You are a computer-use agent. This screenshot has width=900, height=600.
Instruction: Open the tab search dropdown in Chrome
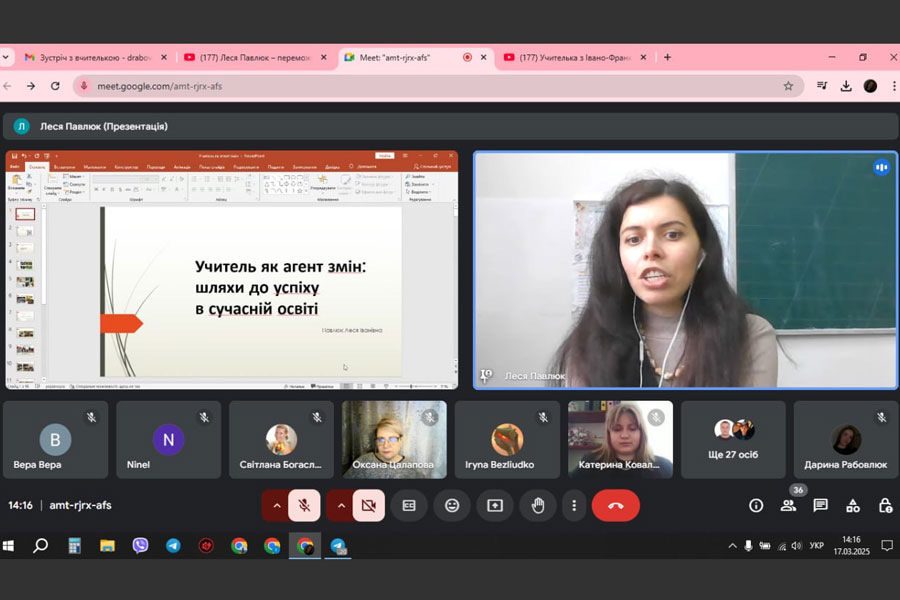6,57
